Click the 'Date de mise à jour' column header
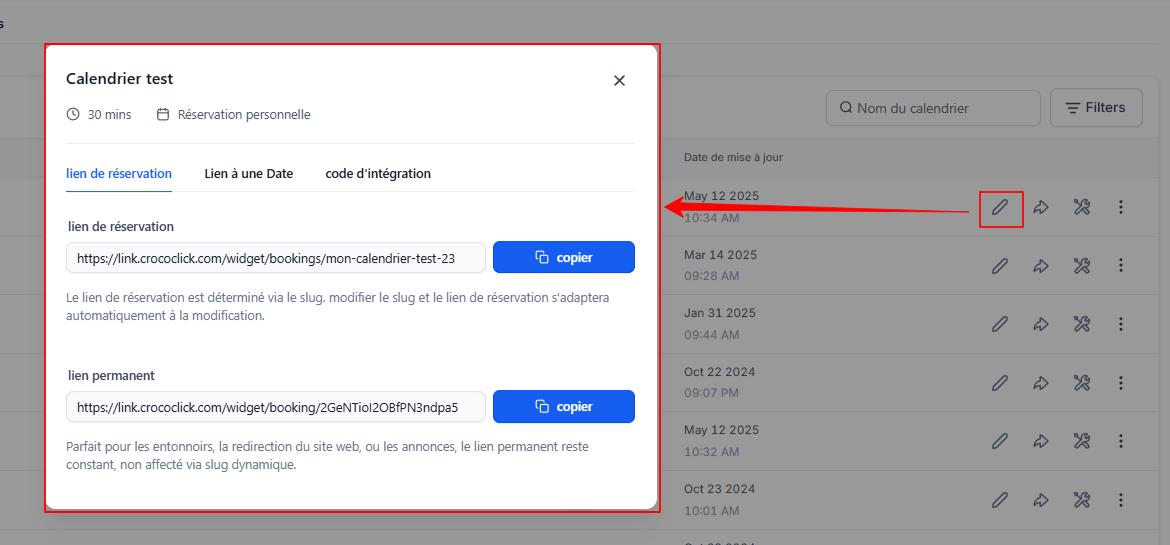The height and width of the screenshot is (545, 1170). [733, 158]
